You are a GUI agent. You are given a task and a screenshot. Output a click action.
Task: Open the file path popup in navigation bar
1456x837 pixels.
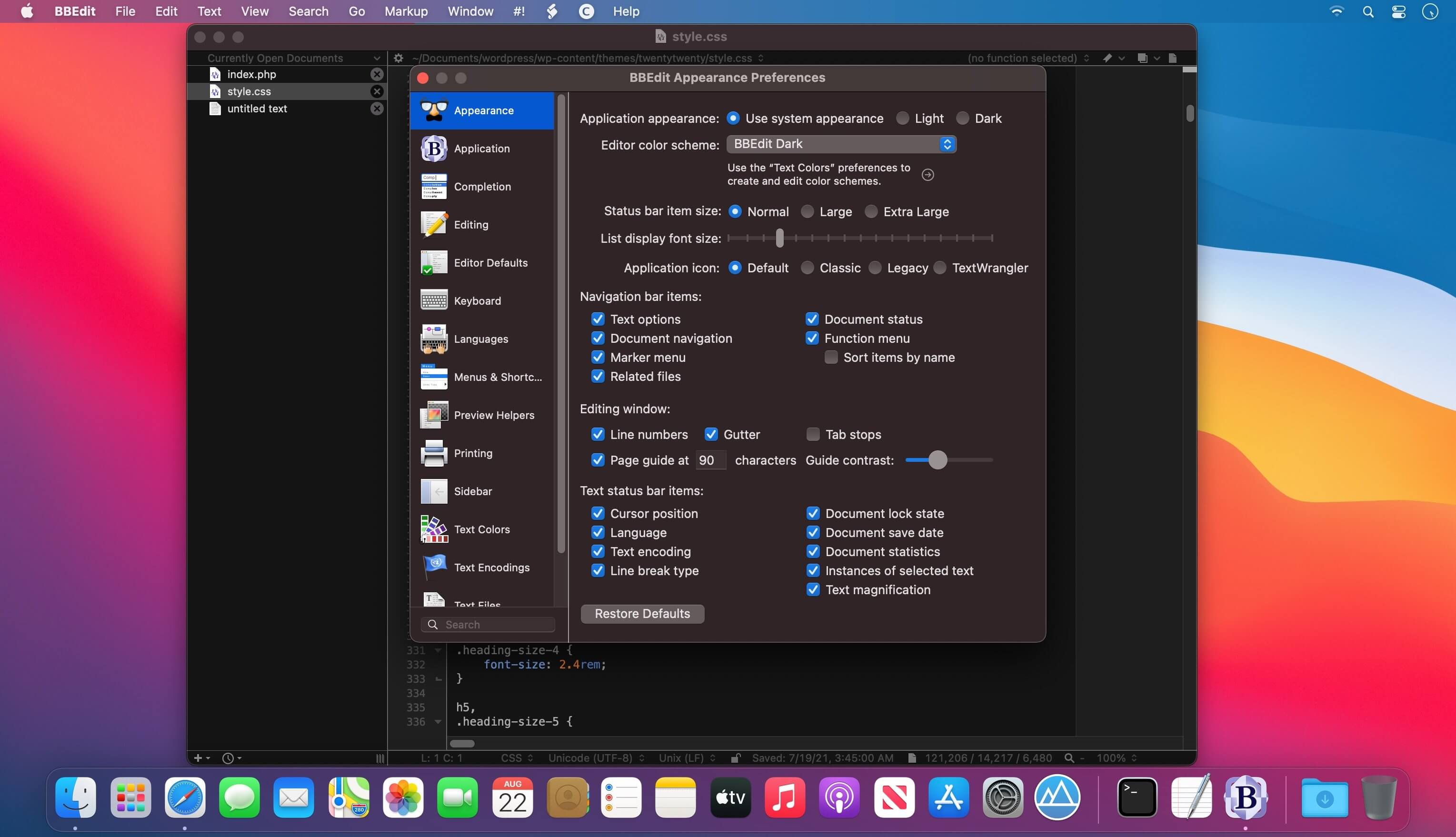588,58
